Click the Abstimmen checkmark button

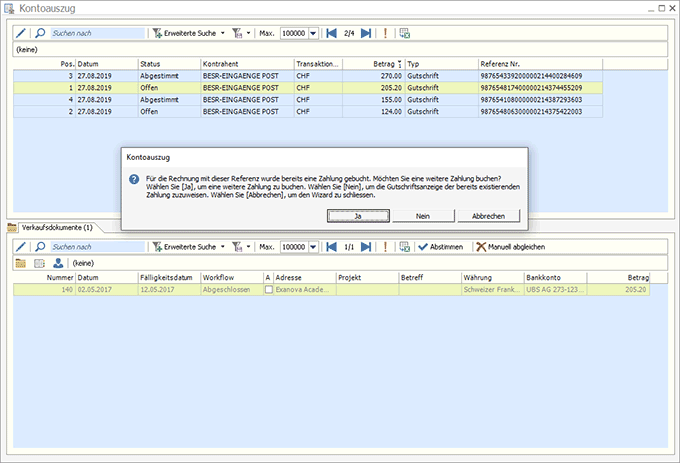tap(440, 247)
